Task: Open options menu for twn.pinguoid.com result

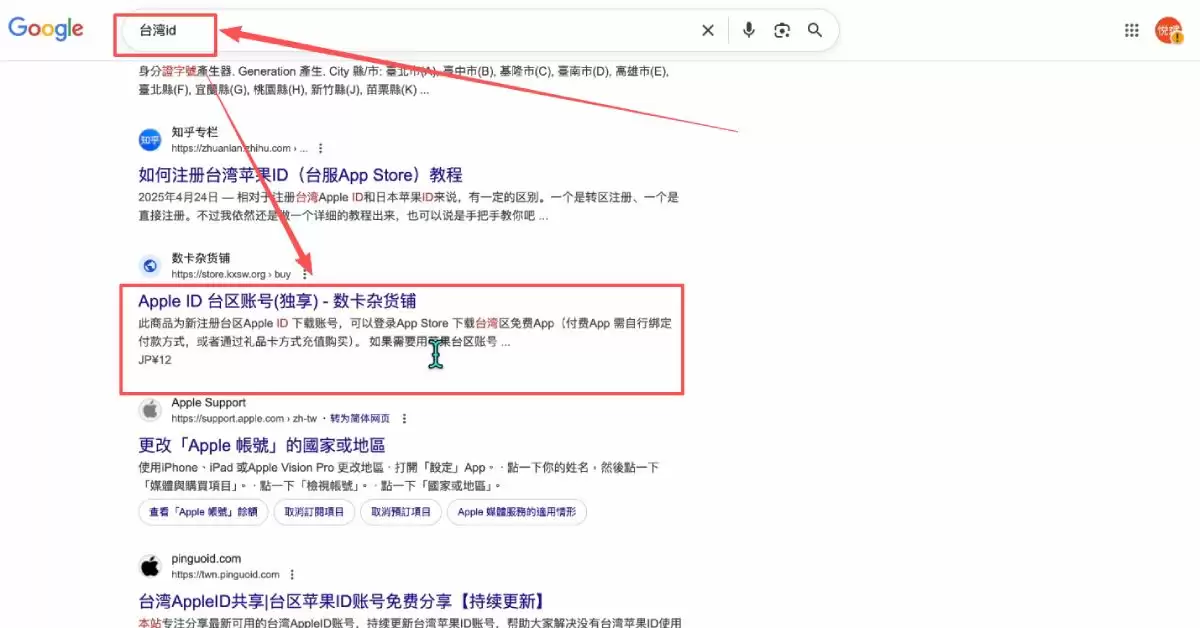Action: point(291,574)
